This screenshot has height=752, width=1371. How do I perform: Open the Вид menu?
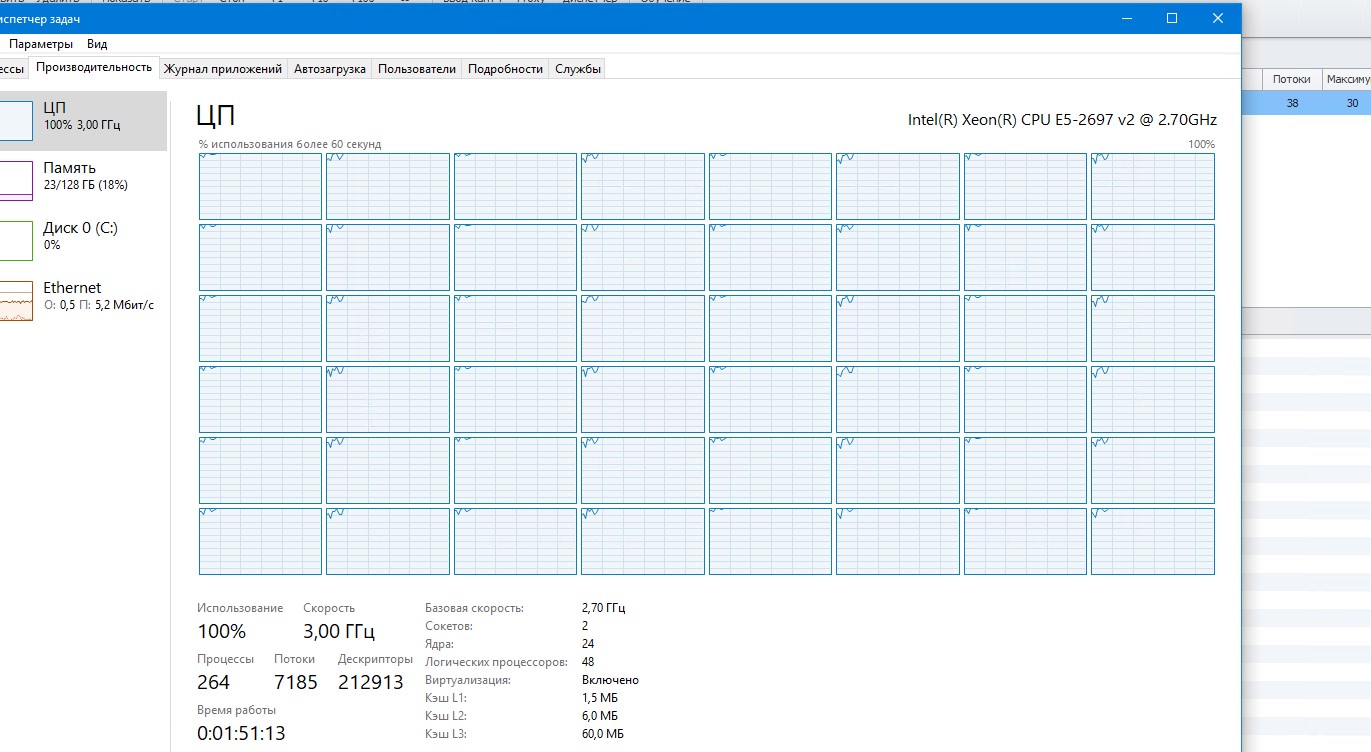[x=97, y=44]
